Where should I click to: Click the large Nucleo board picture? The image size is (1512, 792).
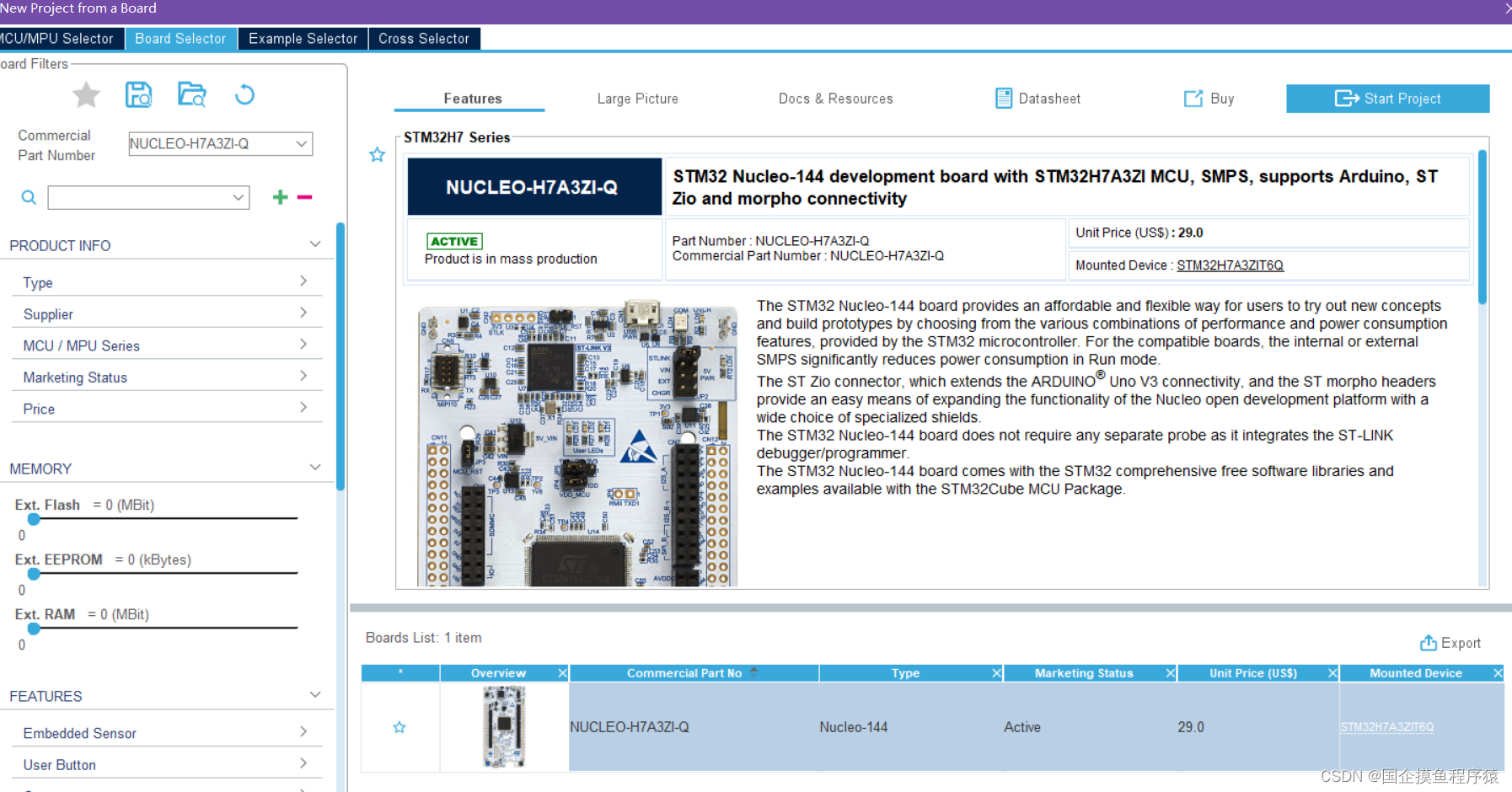tap(578, 444)
